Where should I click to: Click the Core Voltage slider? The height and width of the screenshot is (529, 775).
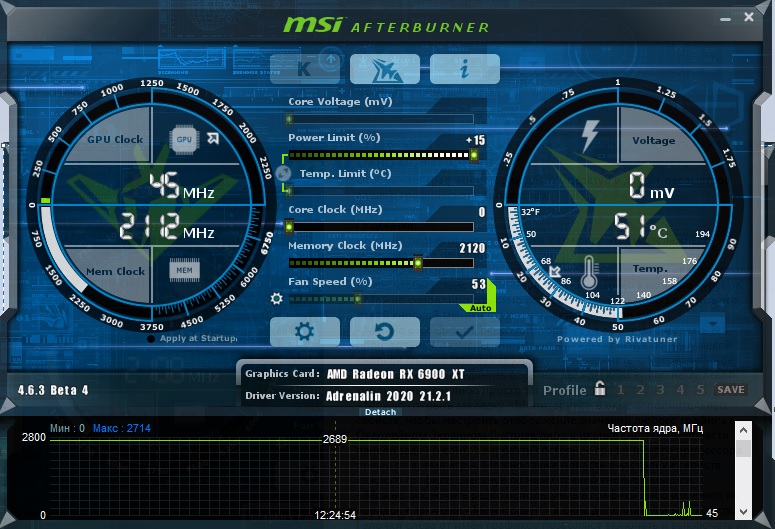pos(381,119)
